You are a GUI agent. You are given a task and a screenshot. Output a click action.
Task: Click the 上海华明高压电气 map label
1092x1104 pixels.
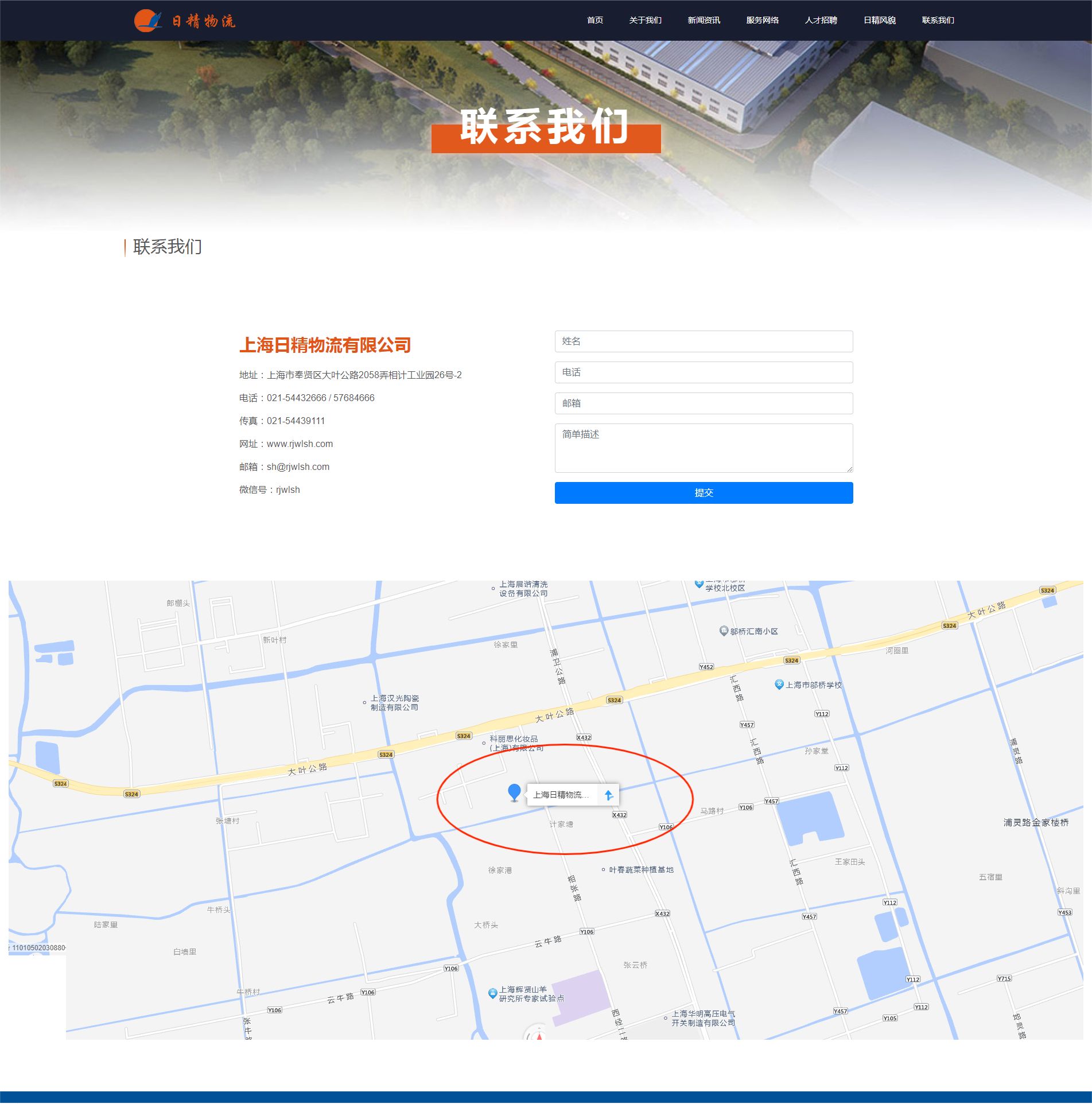click(x=703, y=1018)
